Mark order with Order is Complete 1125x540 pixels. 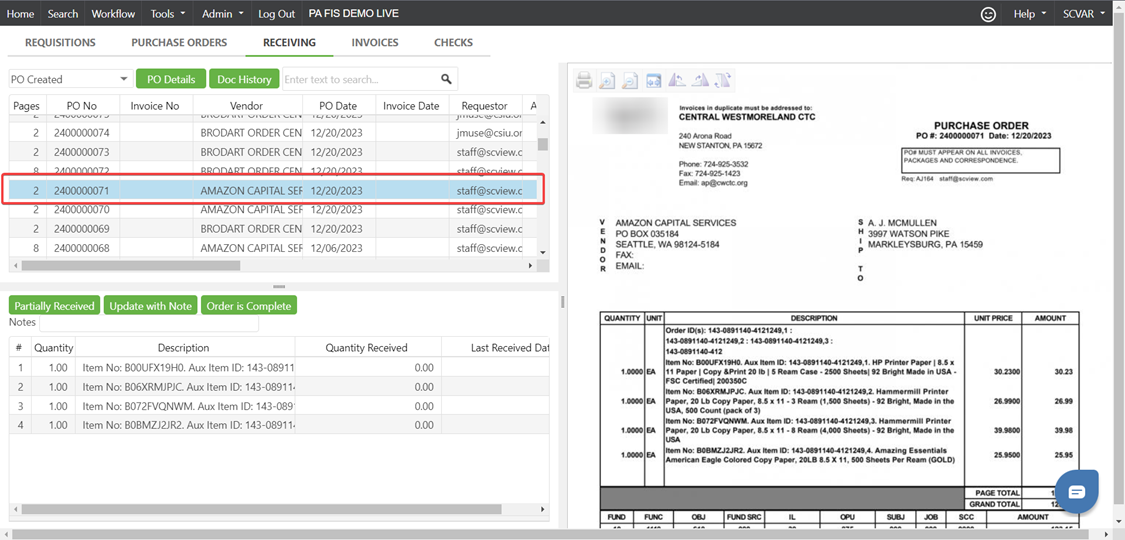click(x=248, y=306)
